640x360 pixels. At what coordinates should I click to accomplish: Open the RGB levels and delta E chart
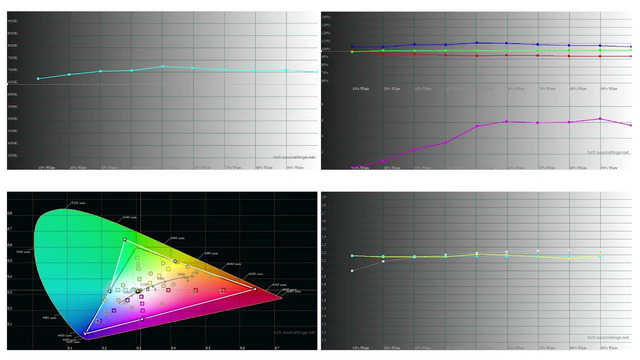[476, 91]
